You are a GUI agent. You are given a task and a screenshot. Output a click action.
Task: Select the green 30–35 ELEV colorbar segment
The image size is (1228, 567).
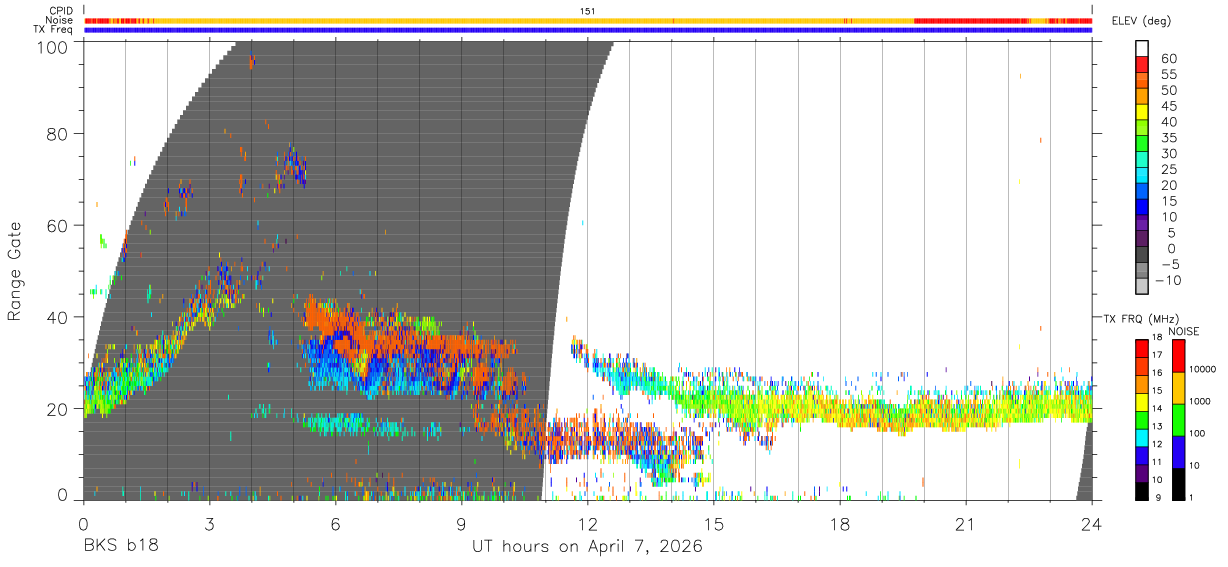(1142, 145)
